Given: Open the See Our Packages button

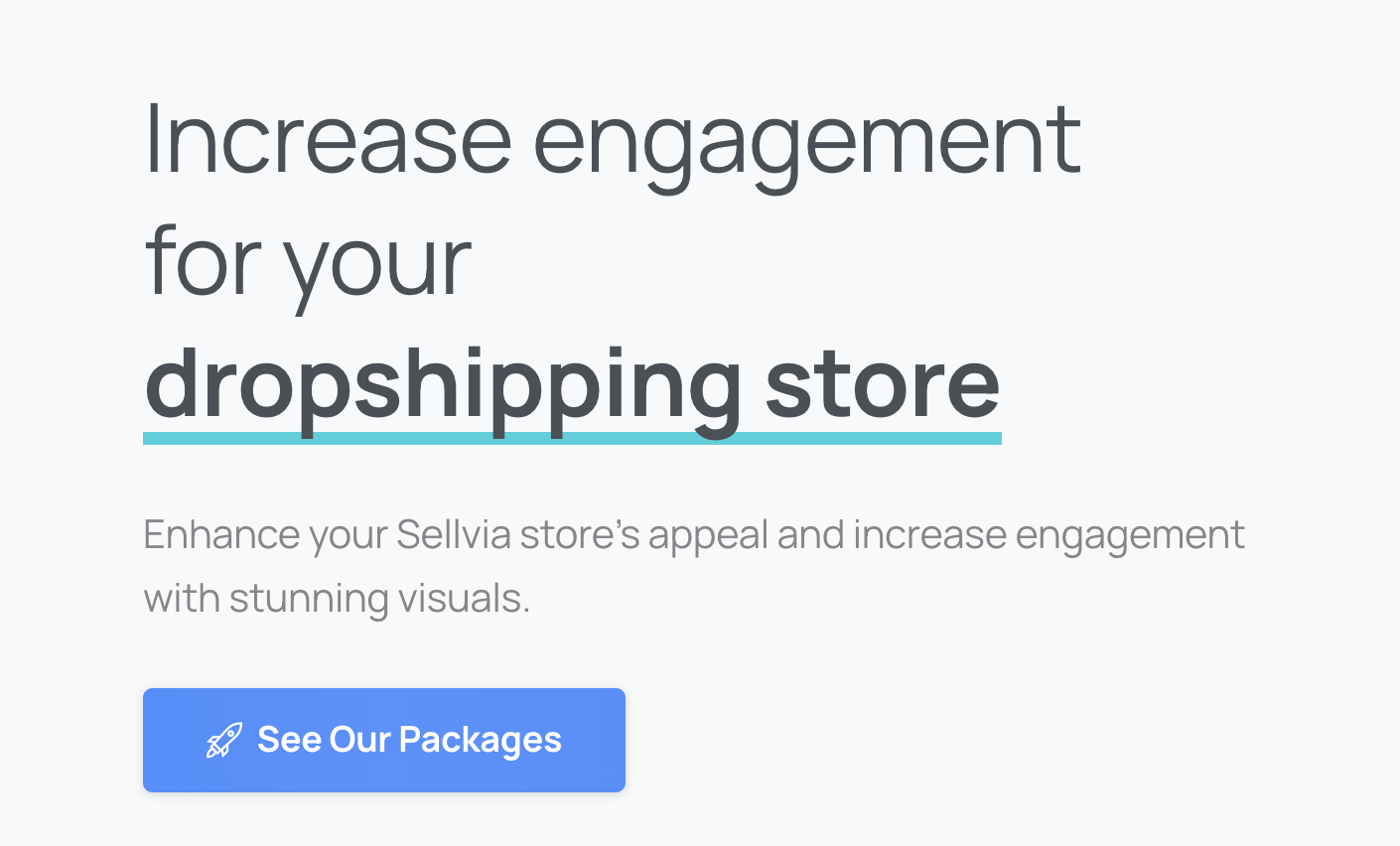Looking at the screenshot, I should pos(384,740).
